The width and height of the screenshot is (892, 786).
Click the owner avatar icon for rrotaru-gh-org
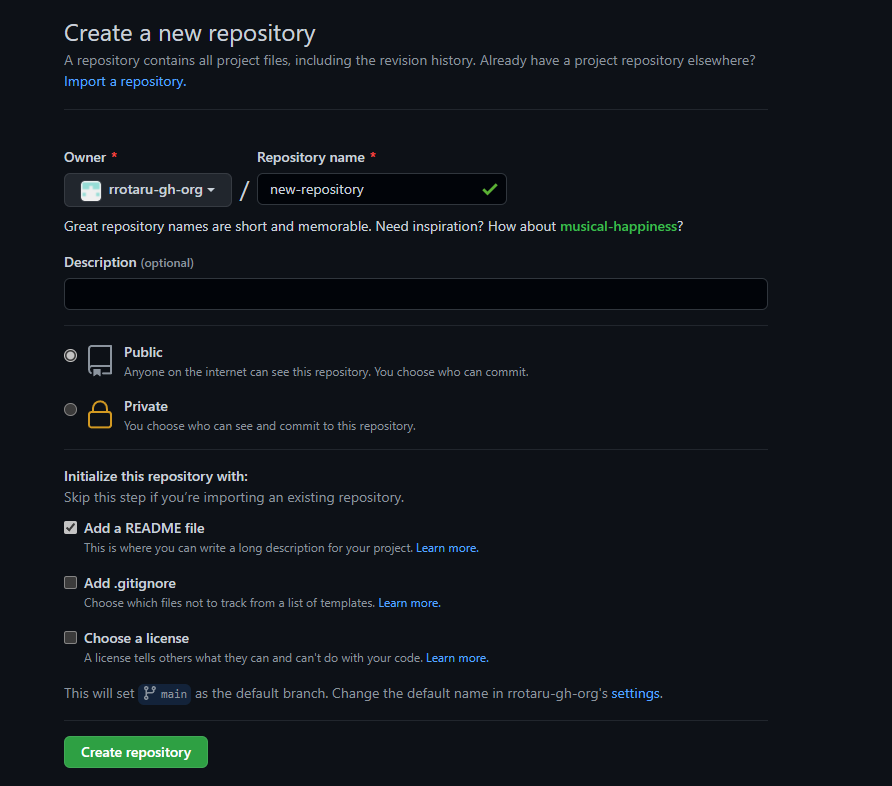click(91, 191)
